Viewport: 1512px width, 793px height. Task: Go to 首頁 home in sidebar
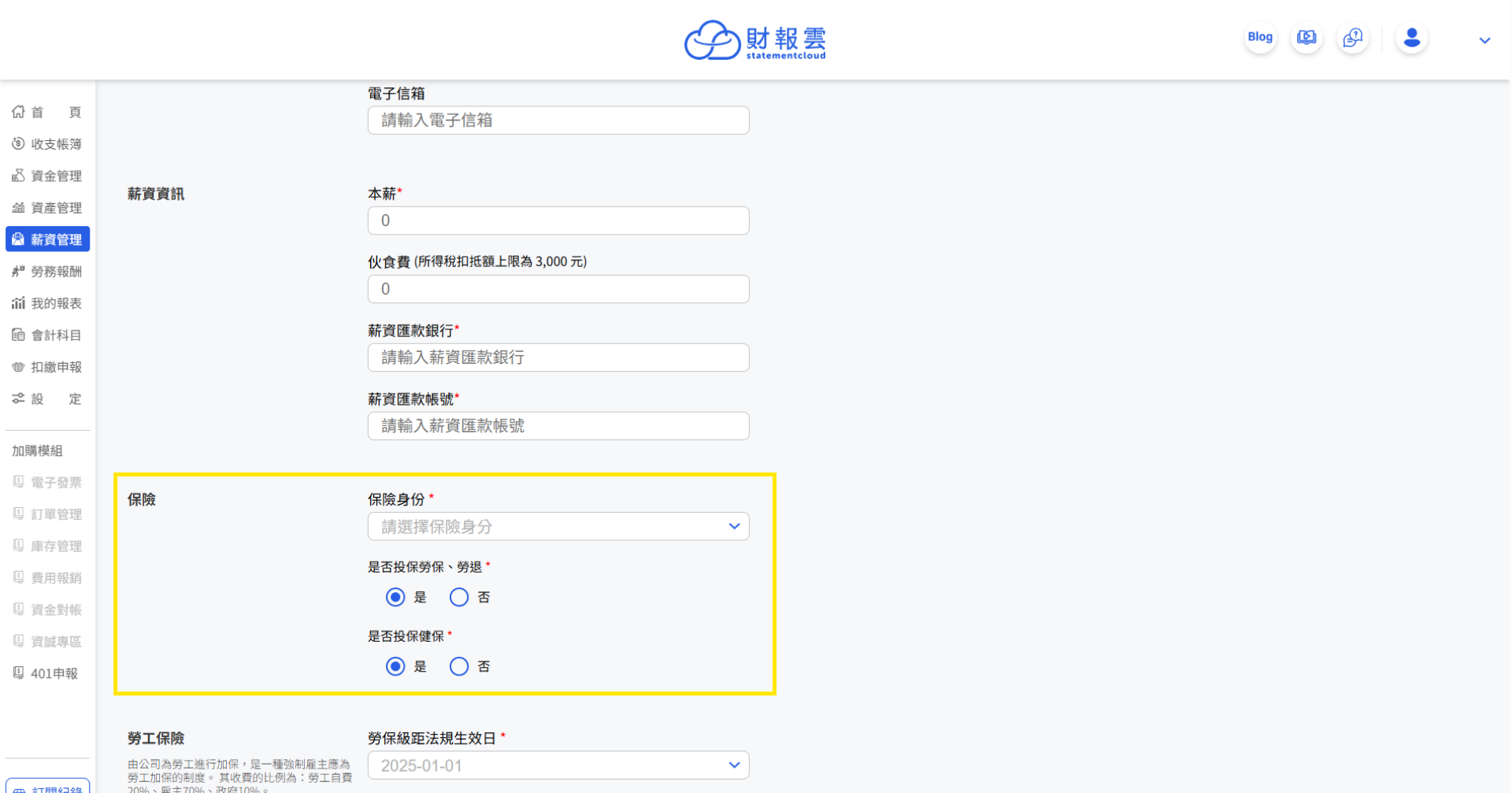point(47,112)
